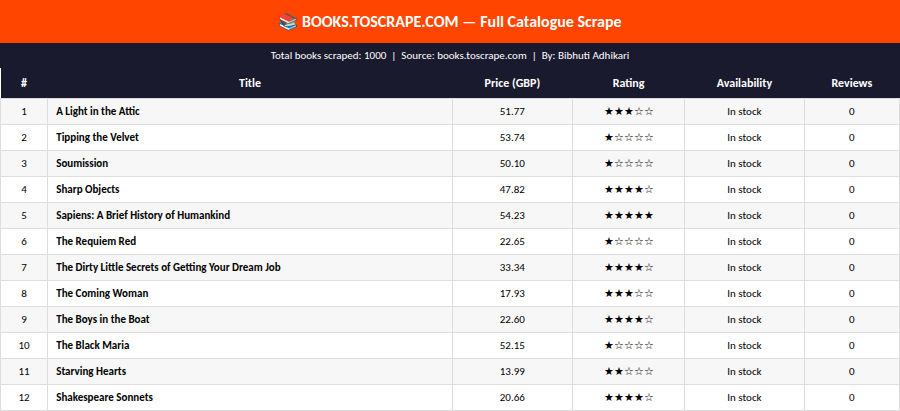The image size is (900, 411).
Task: Click the books emoji icon in header
Action: (288, 22)
